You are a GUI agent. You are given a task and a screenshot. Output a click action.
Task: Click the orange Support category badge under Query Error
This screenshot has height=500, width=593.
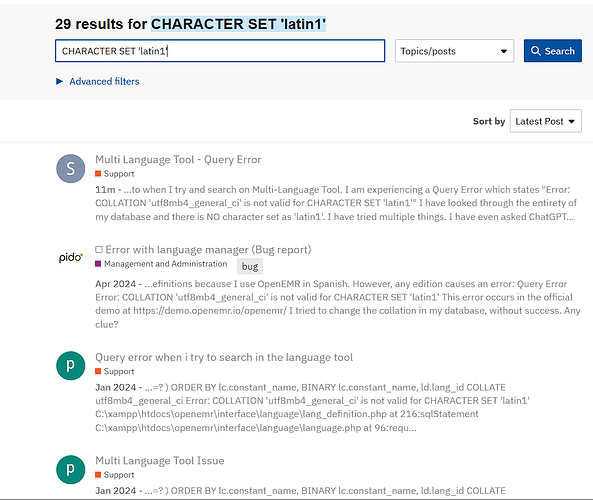click(115, 174)
